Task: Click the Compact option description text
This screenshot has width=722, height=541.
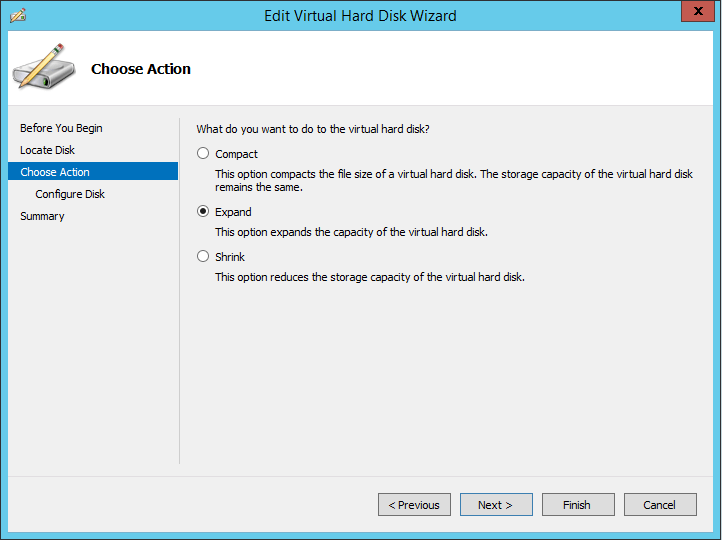Action: (454, 180)
